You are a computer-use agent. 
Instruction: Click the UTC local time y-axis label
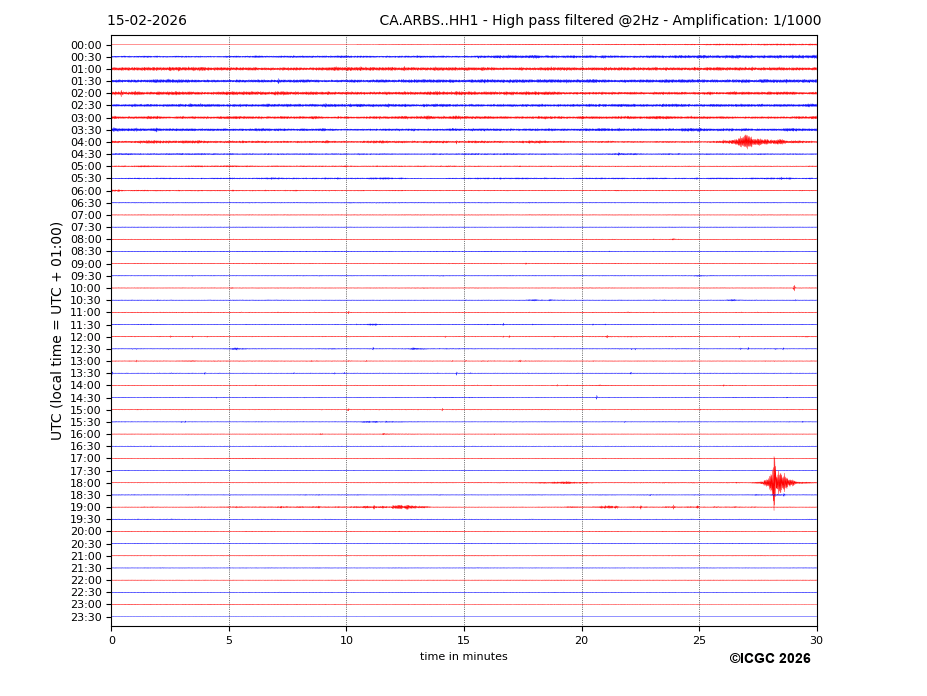tap(58, 331)
